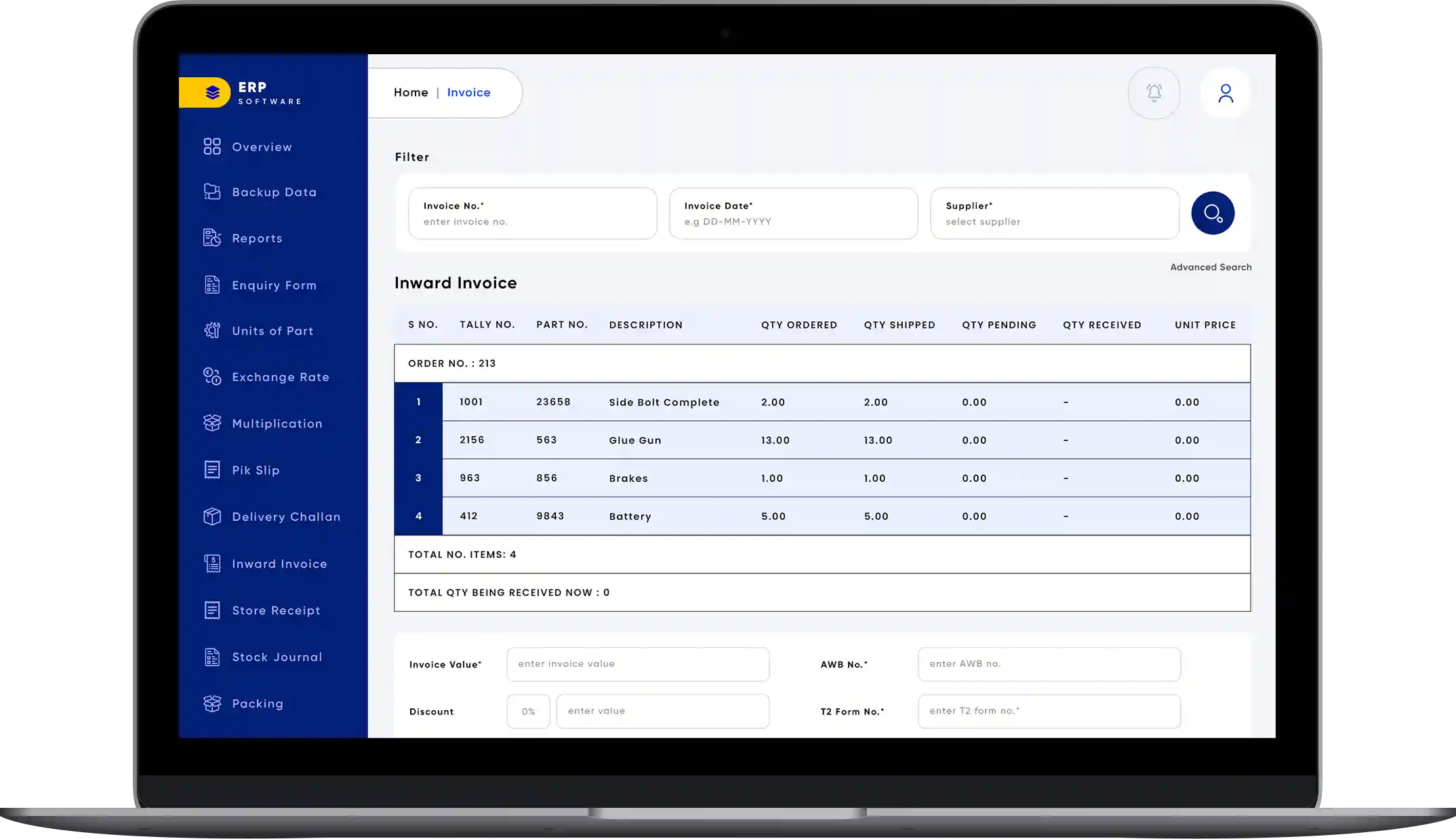The image size is (1456, 839).
Task: Open notifications bell icon
Action: tap(1154, 93)
